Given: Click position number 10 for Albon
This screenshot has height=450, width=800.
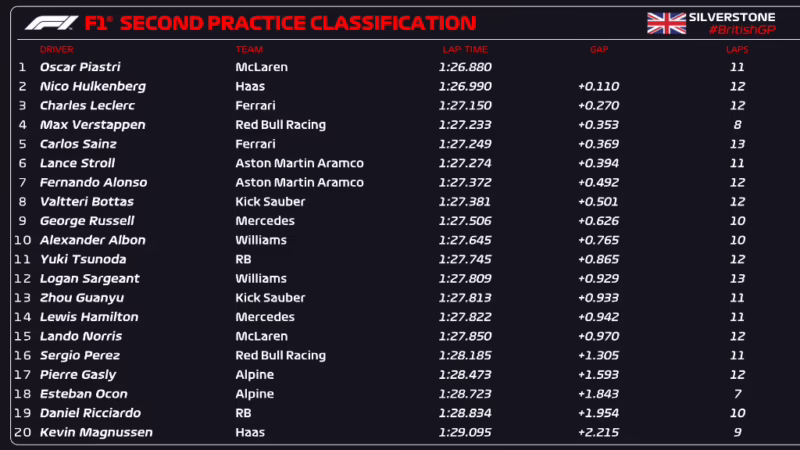Looking at the screenshot, I should 22,240.
